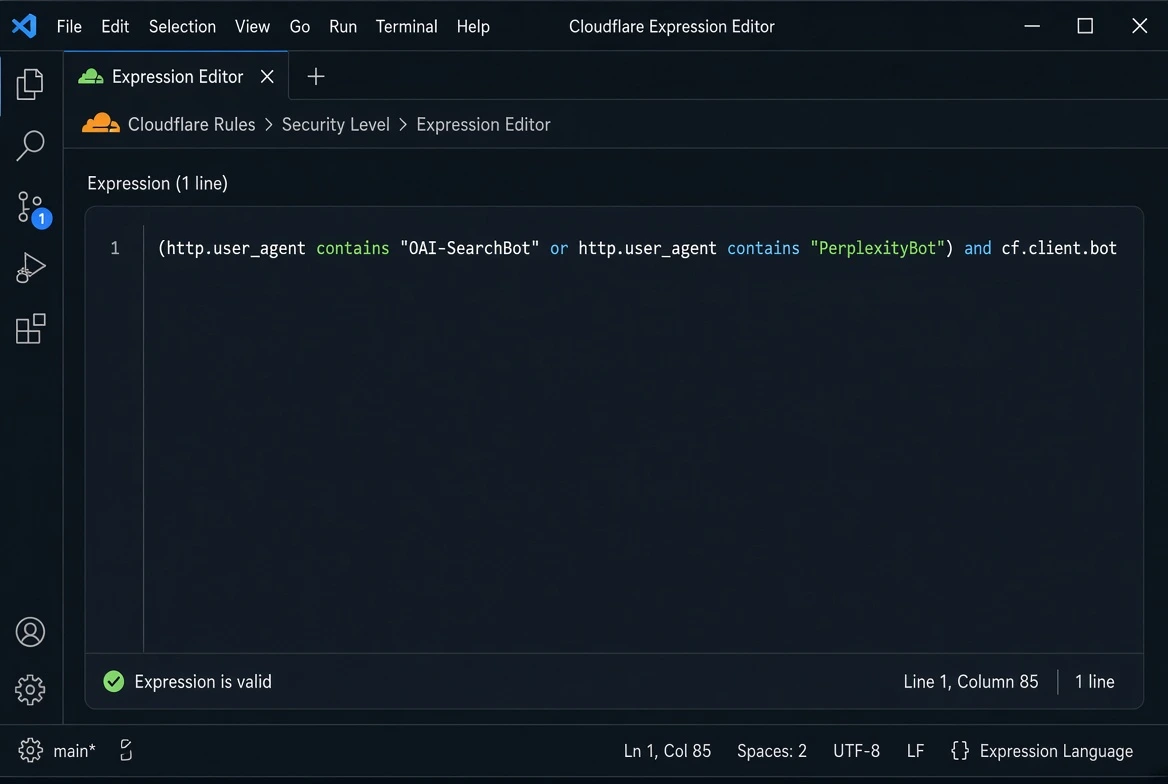1168x784 pixels.
Task: Click the status bar gear icon by main*
Action: tap(31, 750)
